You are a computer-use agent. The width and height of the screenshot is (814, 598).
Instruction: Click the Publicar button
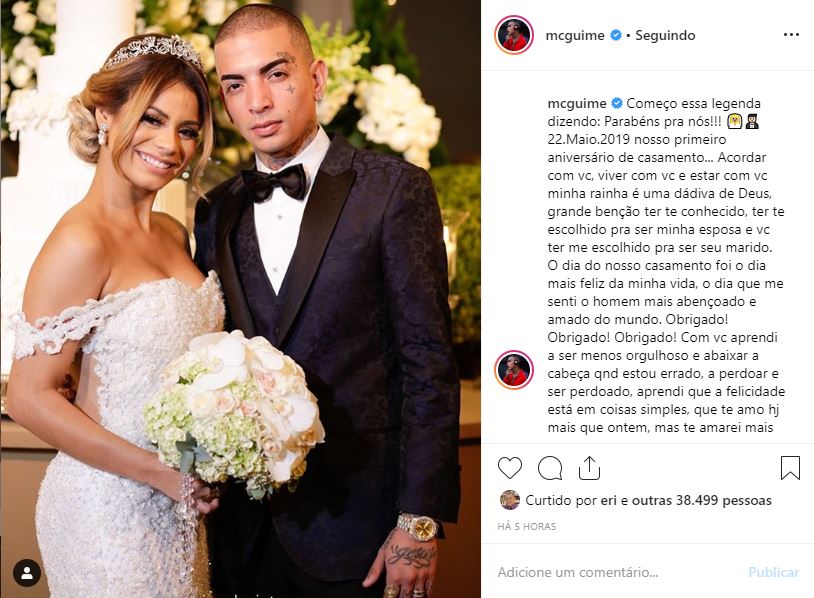coord(774,572)
